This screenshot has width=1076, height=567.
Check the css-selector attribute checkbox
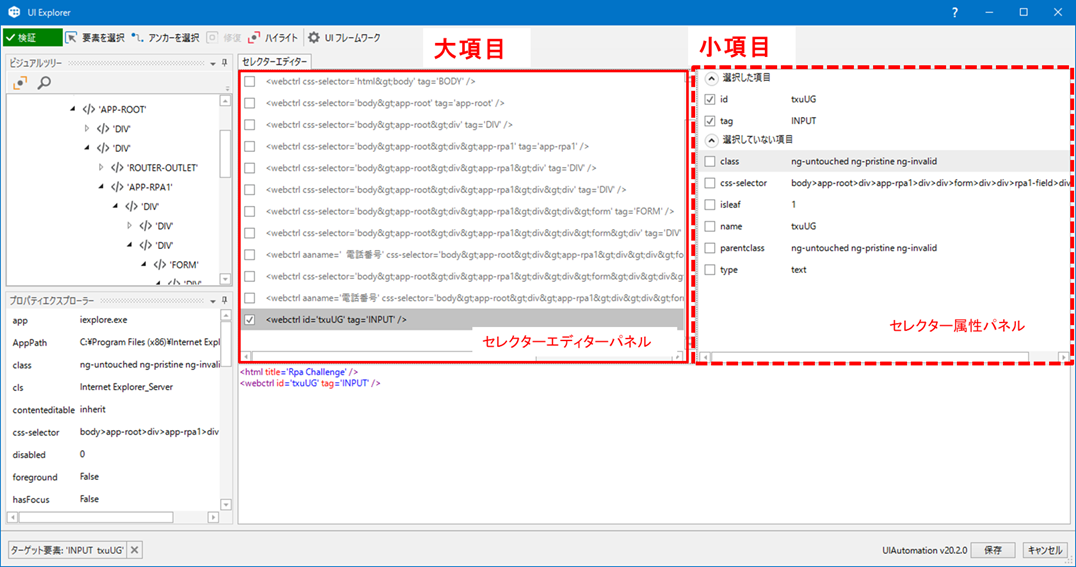pyautogui.click(x=710, y=183)
